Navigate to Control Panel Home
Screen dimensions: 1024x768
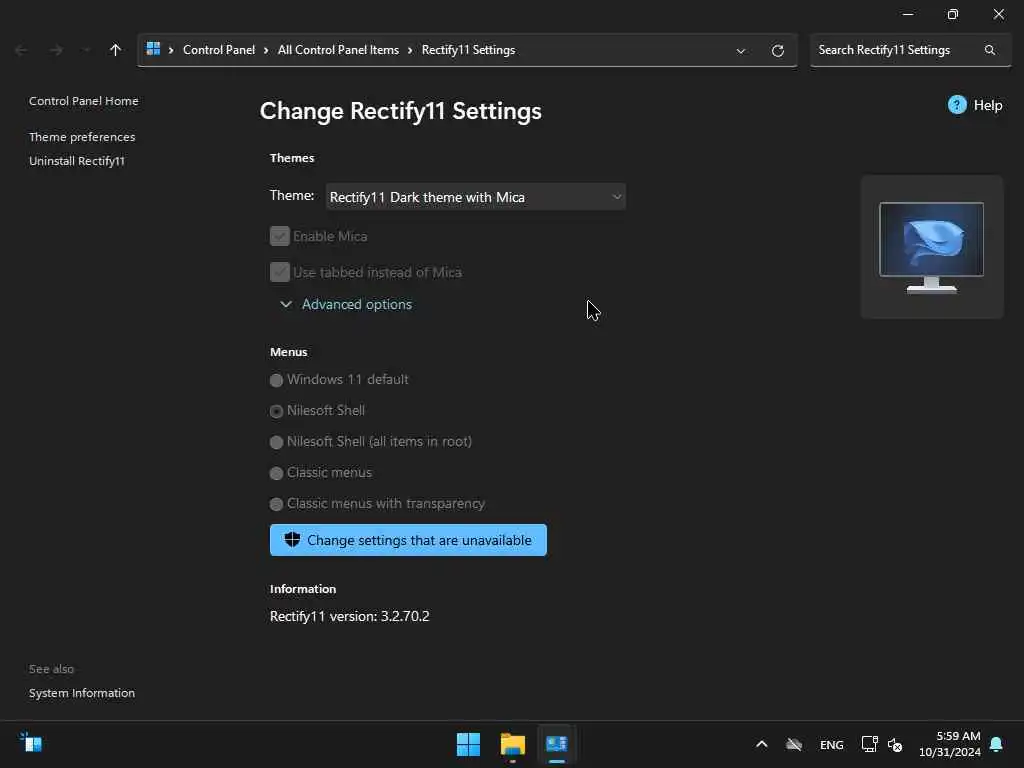coord(84,101)
